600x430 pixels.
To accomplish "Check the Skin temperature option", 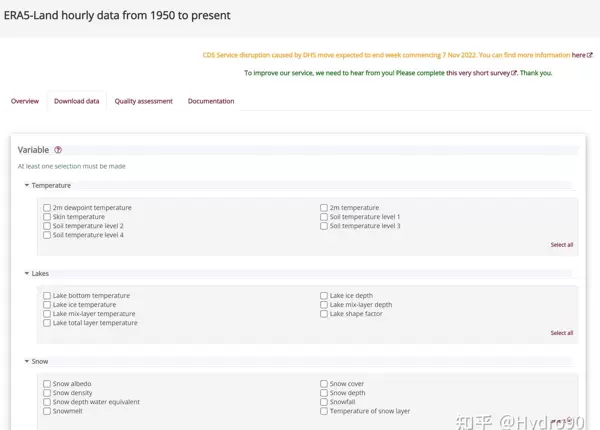I will pos(47,217).
